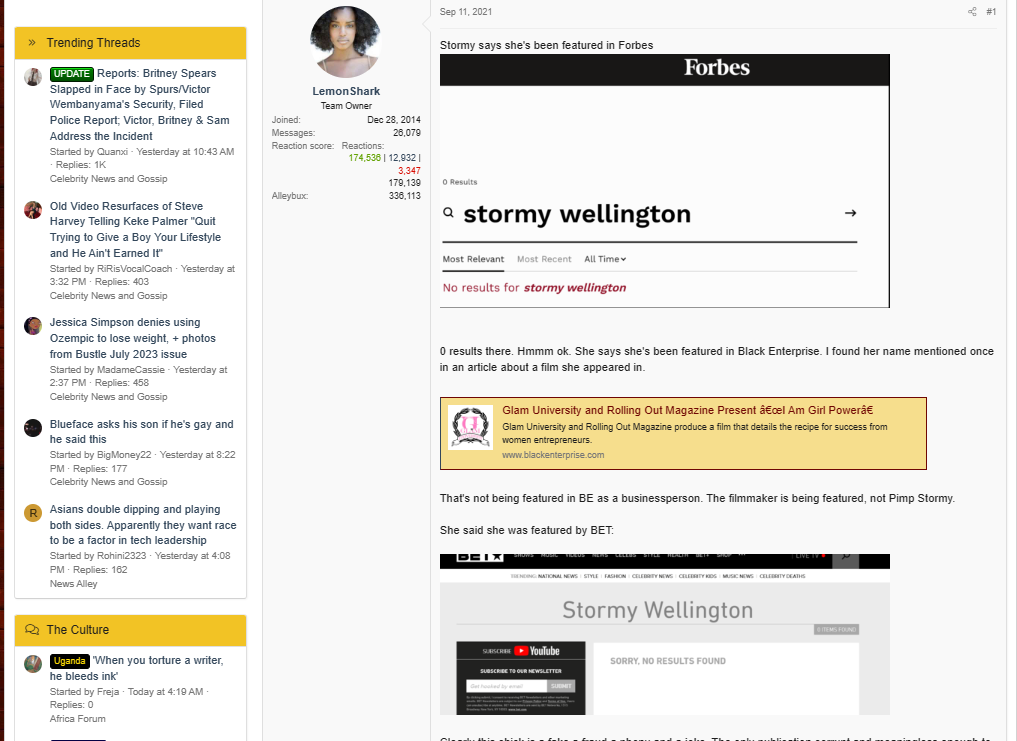Select Most Relevant tab in Forbes image

(x=473, y=259)
